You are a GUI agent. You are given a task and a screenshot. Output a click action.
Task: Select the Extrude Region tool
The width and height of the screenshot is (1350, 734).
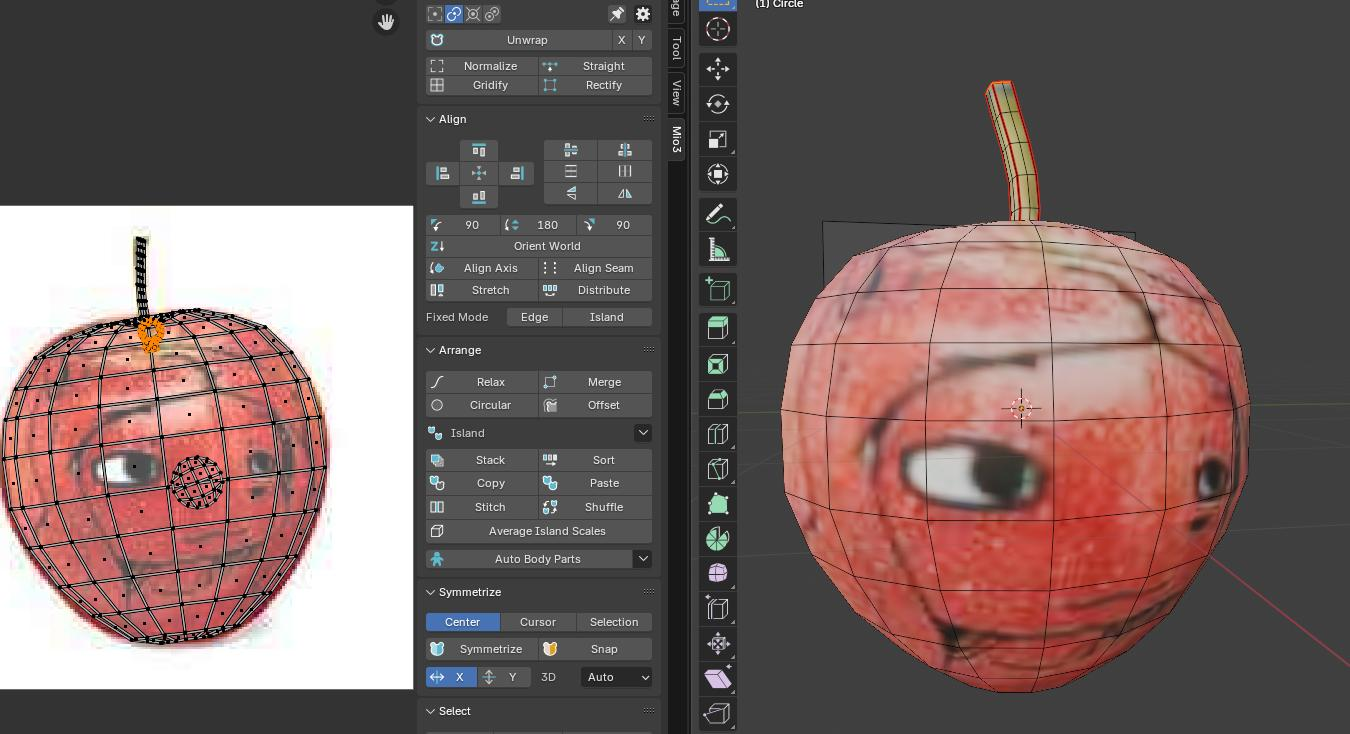[717, 329]
